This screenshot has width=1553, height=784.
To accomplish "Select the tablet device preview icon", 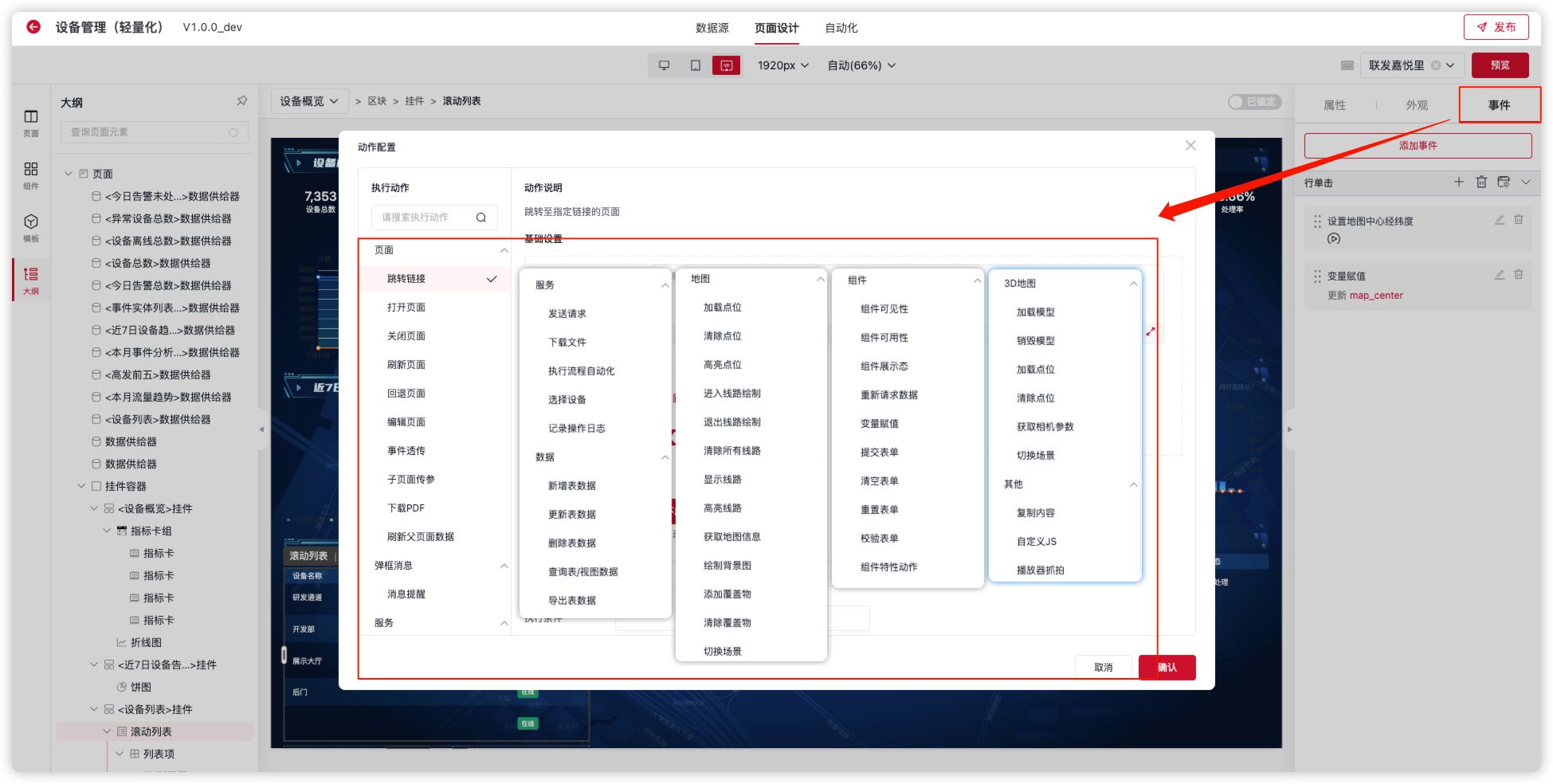I will tap(695, 65).
